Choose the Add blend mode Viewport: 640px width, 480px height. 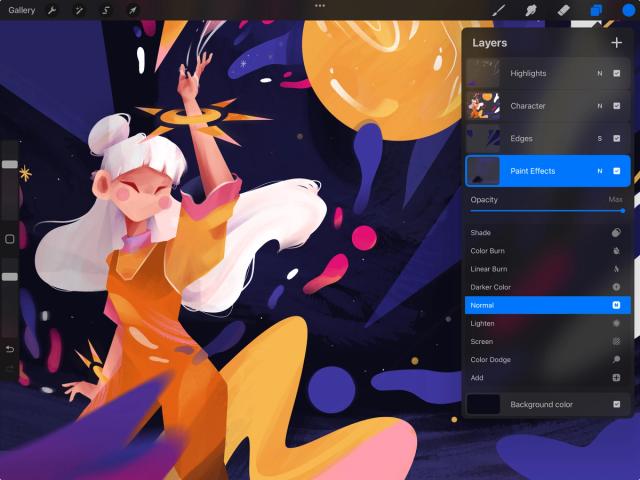548,378
